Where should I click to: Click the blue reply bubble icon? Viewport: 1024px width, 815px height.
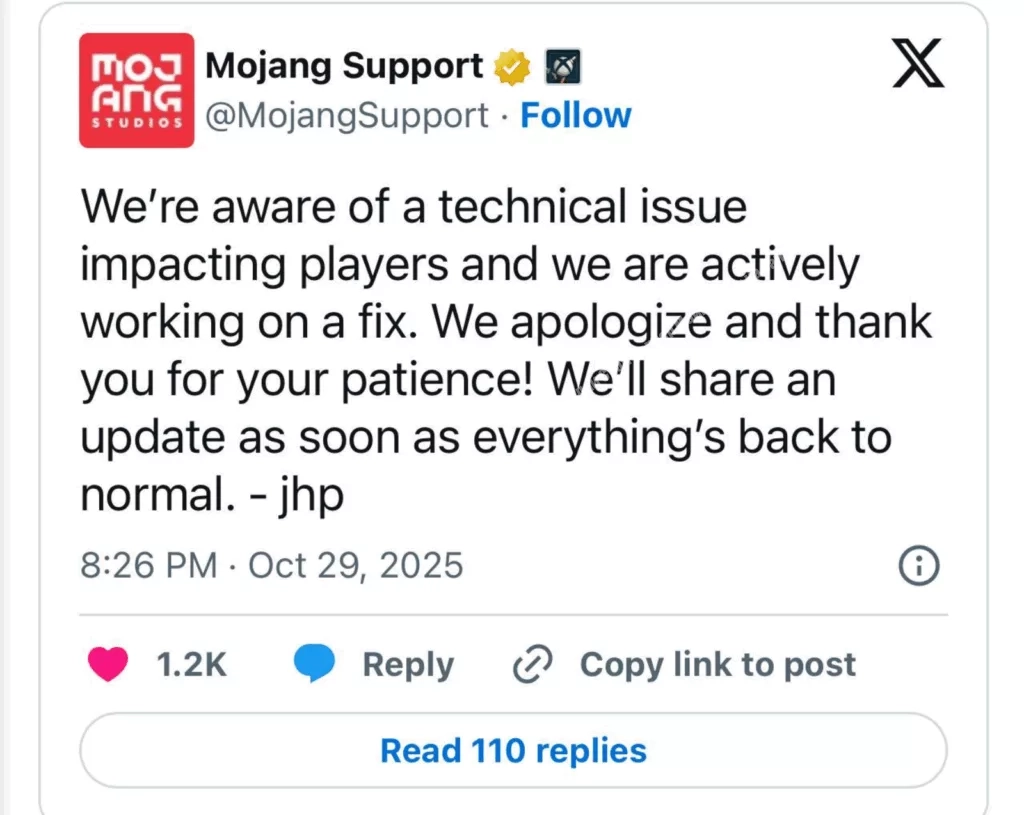pyautogui.click(x=313, y=665)
